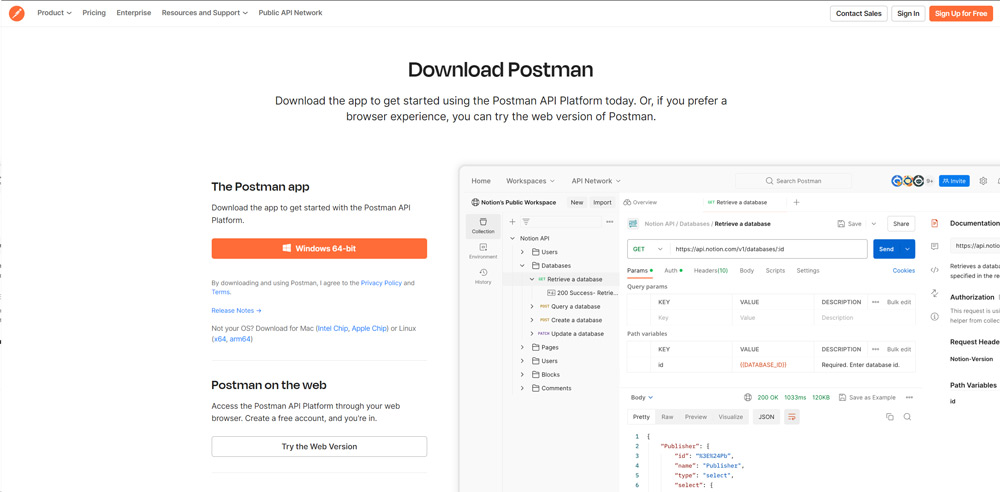Open the Code snippet icon in right sidebar
This screenshot has height=492, width=1000.
pos(934,270)
